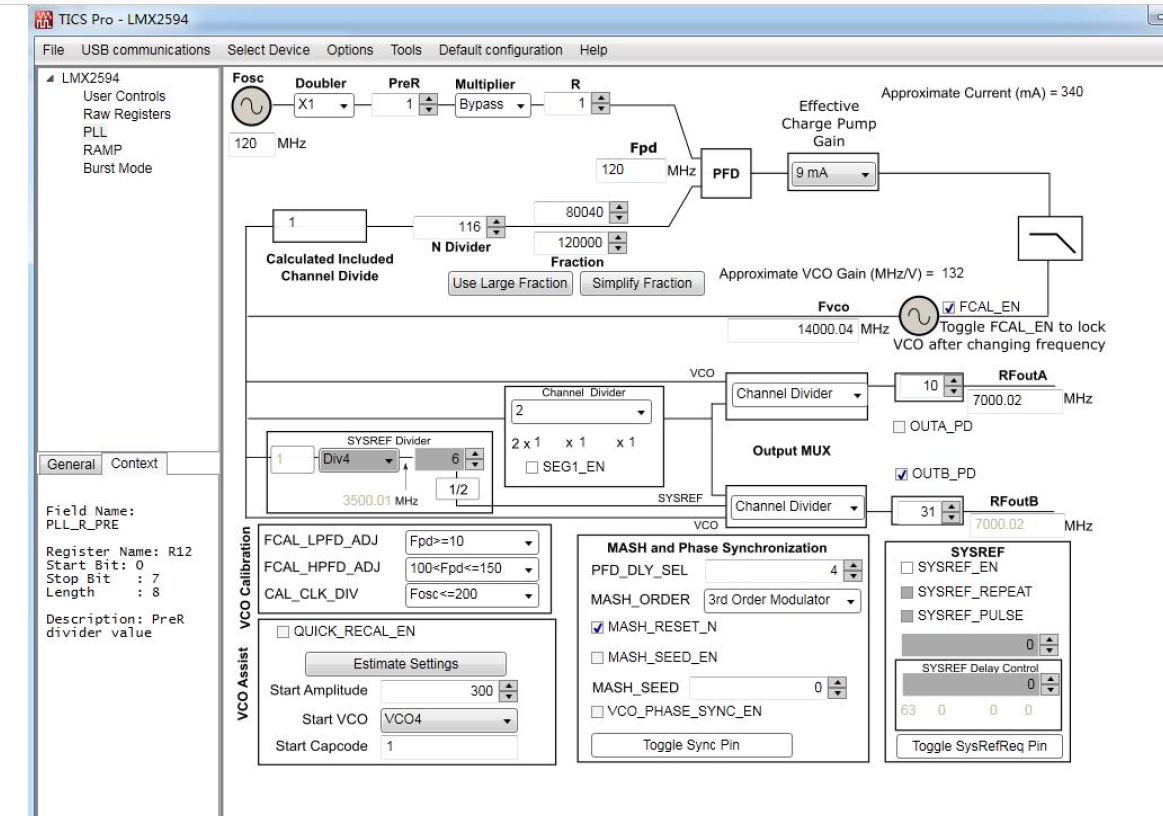1163x816 pixels.
Task: Open the Doubler X1 dropdown
Action: (x=324, y=105)
